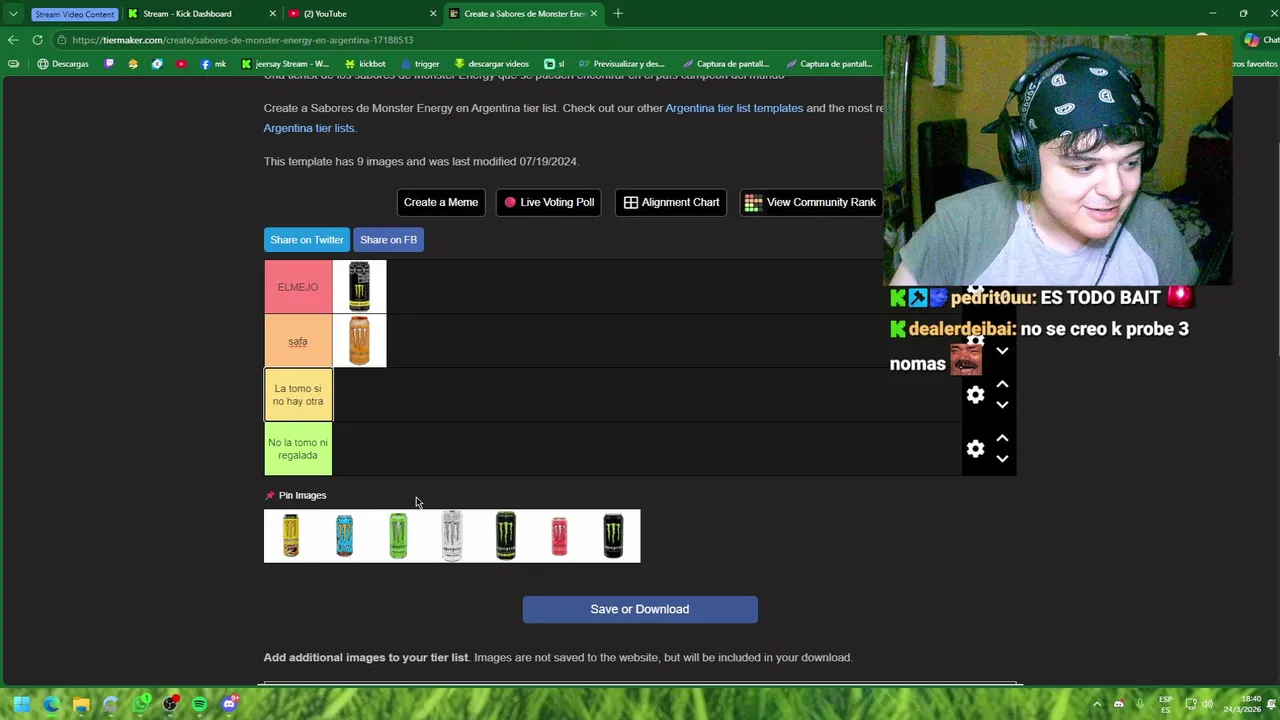Toggle Pin Images option

[x=296, y=495]
